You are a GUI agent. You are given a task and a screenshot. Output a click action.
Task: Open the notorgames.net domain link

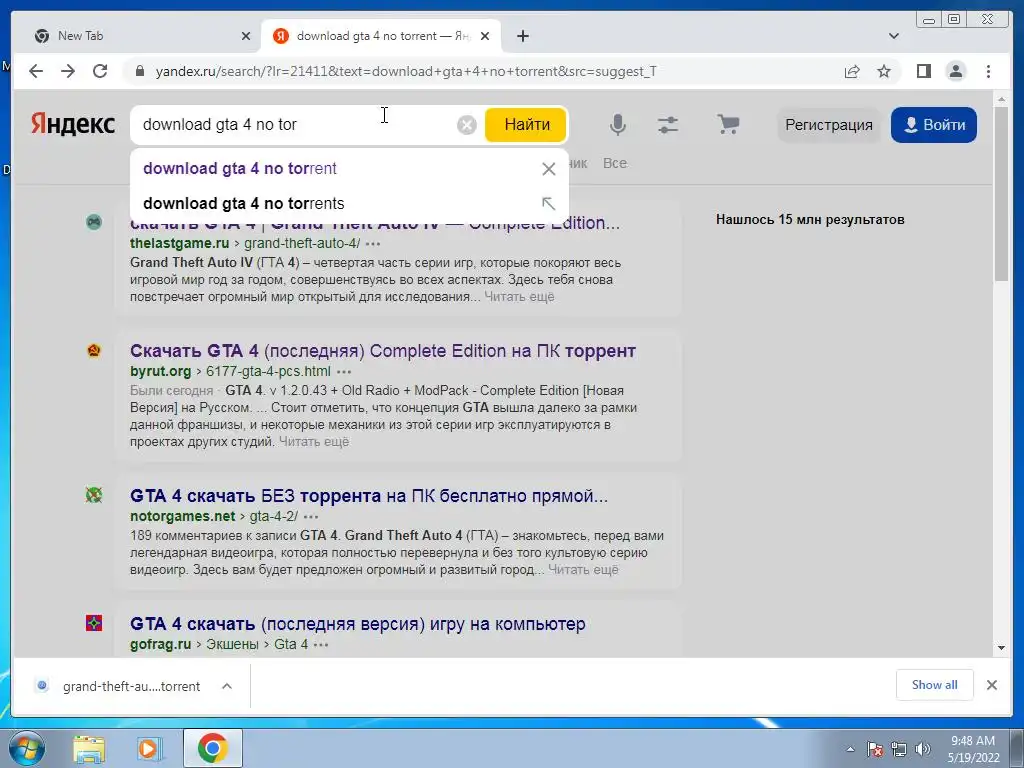point(182,517)
